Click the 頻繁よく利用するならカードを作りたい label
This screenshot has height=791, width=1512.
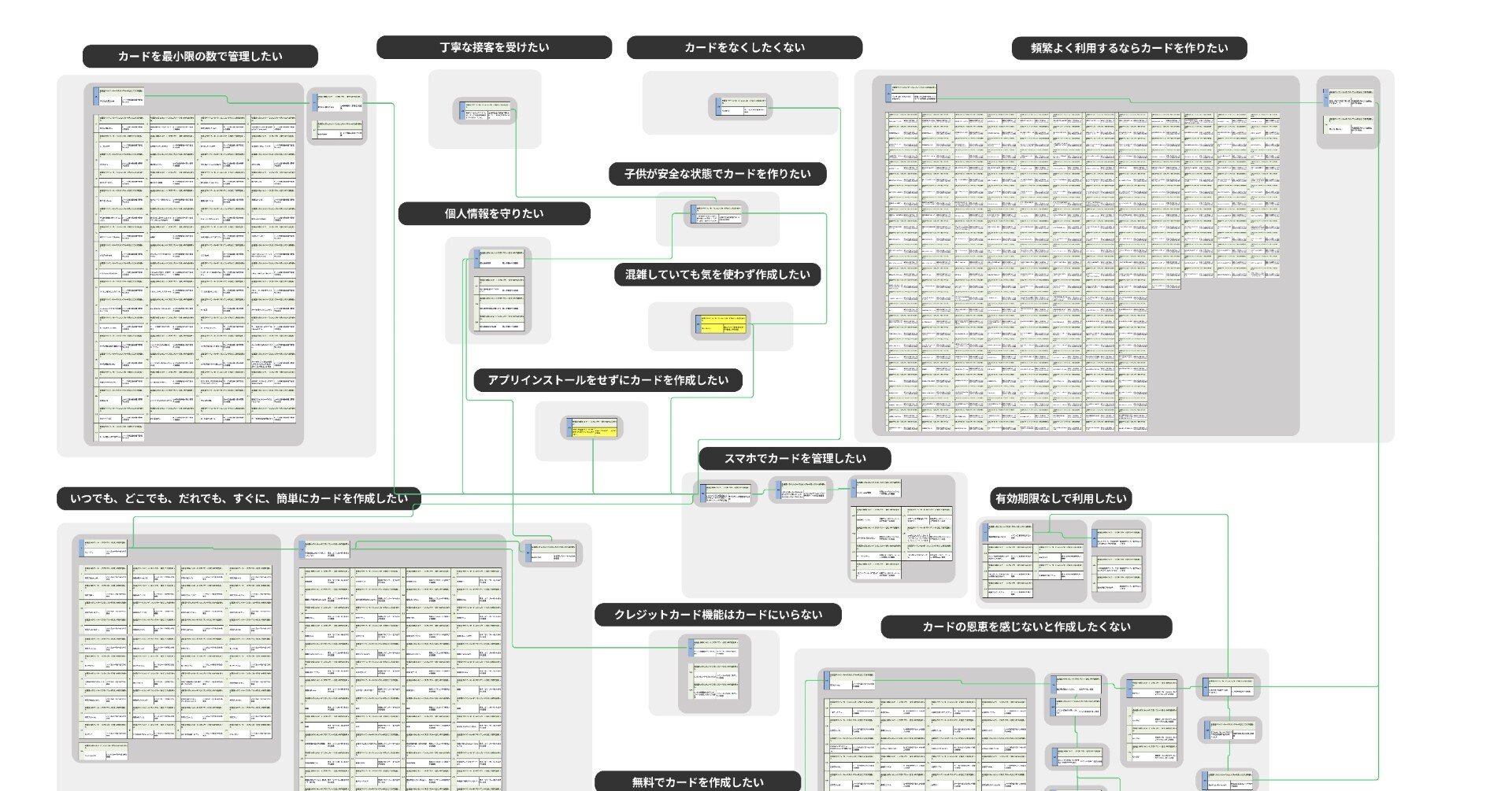1129,48
